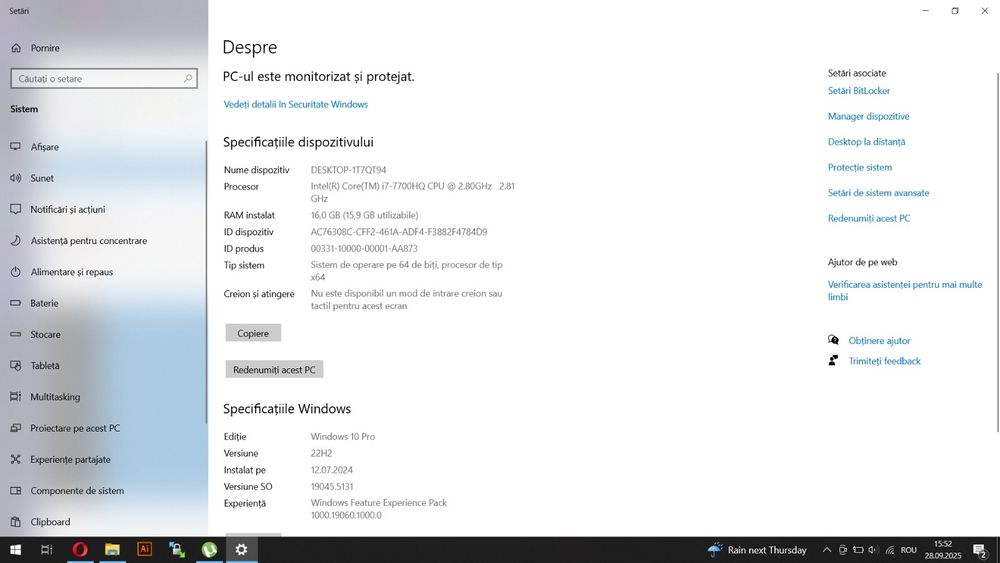Open notification center icon

point(980,550)
